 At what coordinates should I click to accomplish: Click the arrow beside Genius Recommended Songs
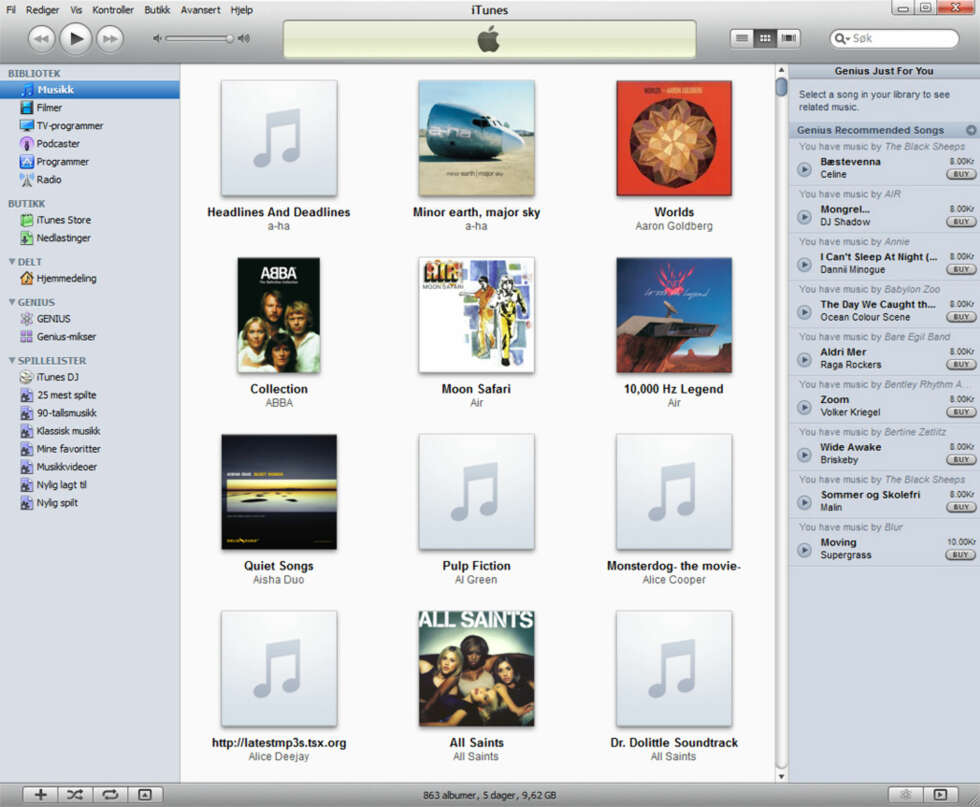971,130
